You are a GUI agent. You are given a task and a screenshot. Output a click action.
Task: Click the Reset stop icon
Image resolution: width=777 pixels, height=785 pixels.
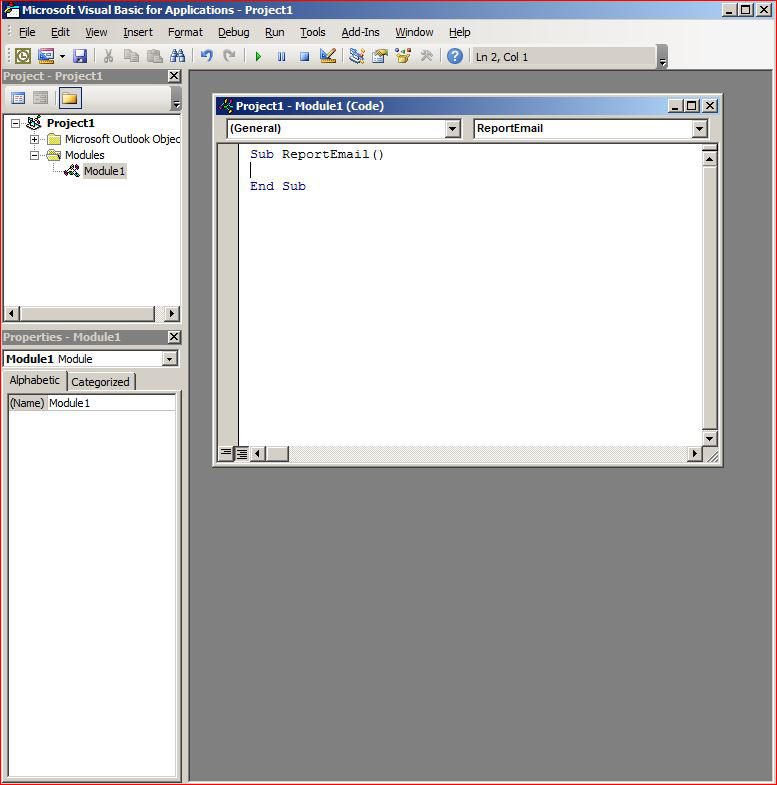pos(304,56)
